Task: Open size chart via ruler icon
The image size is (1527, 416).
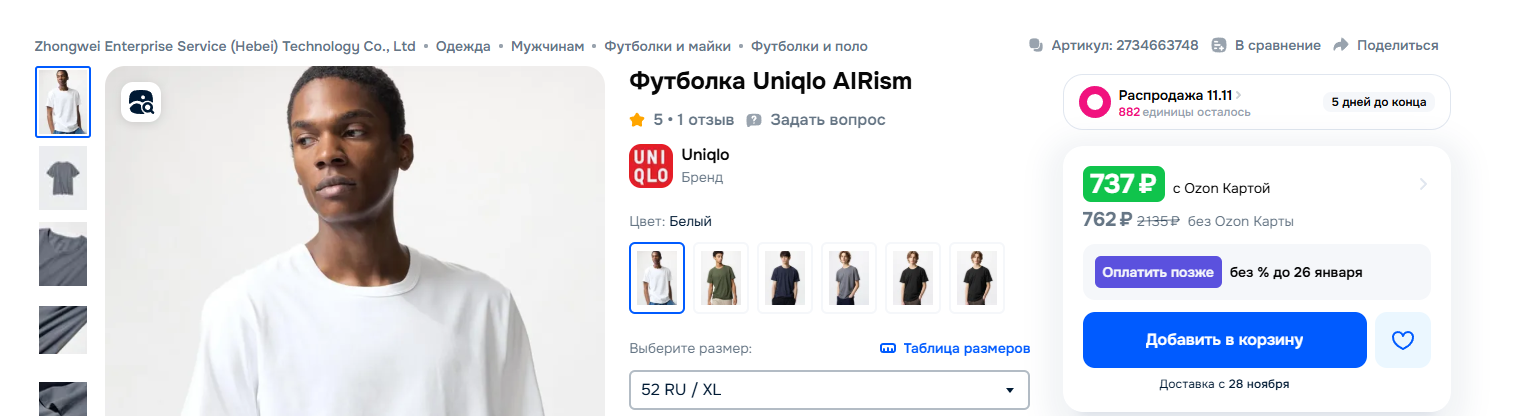Action: 887,349
